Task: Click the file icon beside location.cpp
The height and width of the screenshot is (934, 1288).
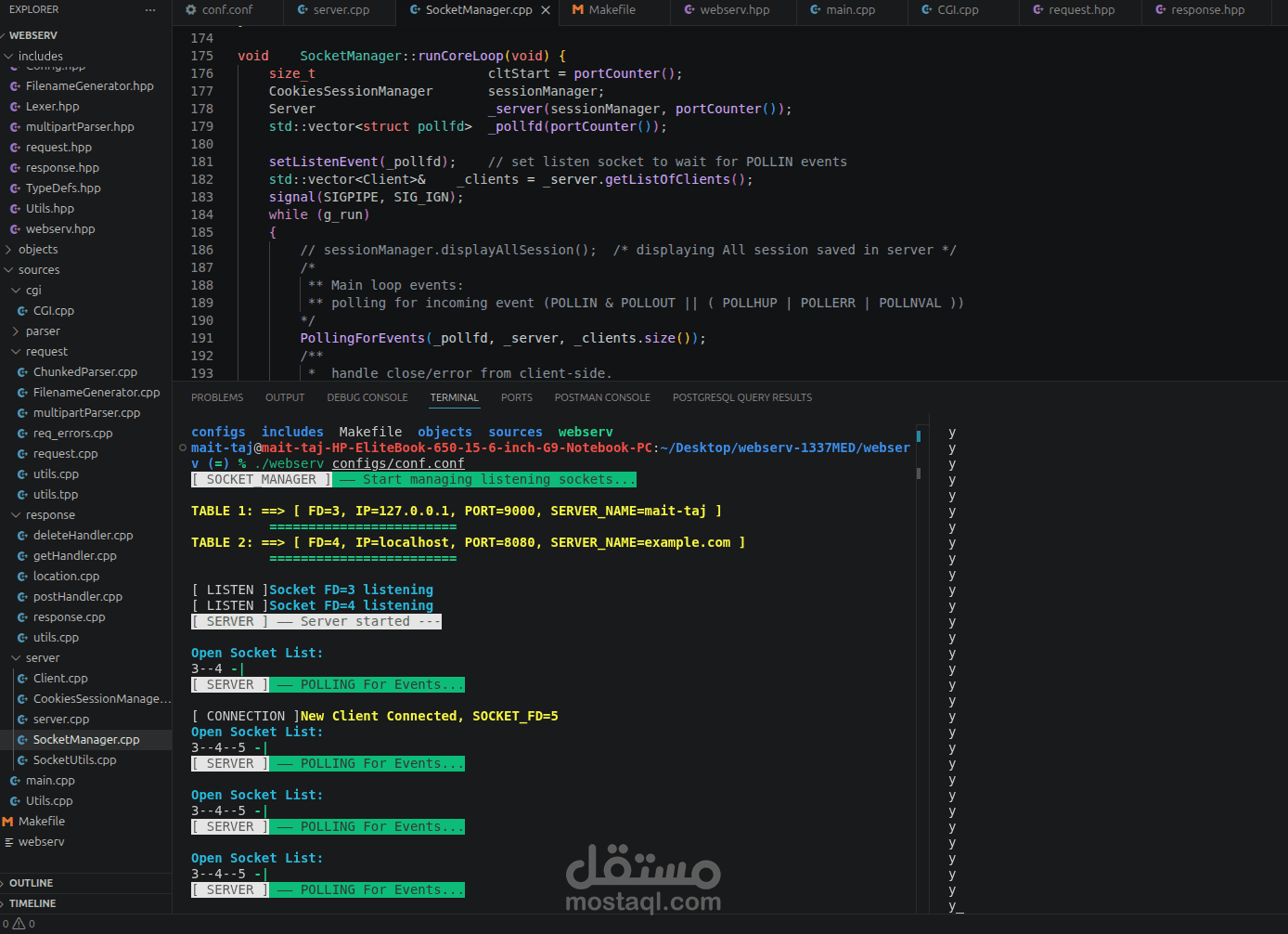Action: point(22,577)
